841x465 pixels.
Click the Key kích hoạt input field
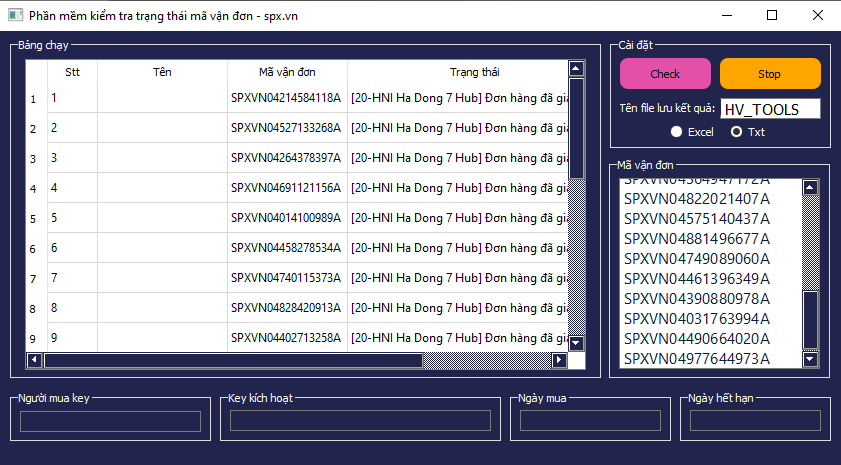(360, 421)
